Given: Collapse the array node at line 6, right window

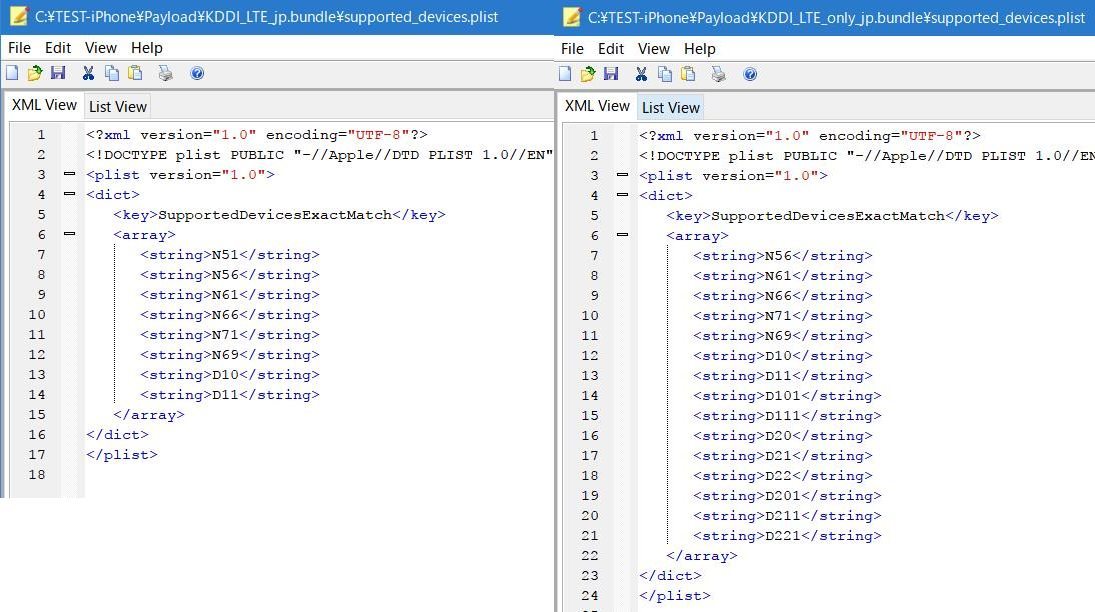Looking at the screenshot, I should coord(622,235).
